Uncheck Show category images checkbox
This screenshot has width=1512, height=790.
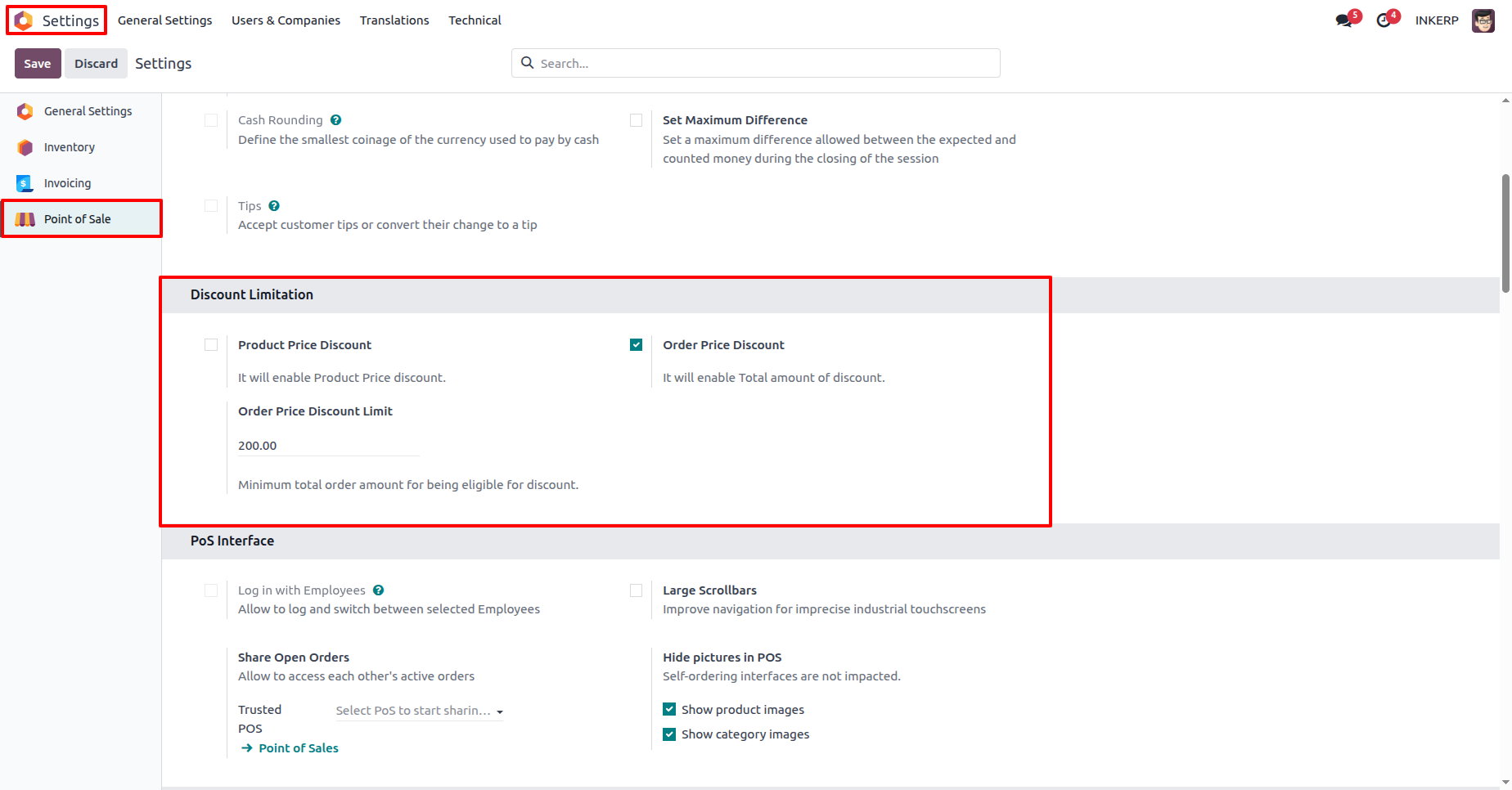click(669, 734)
